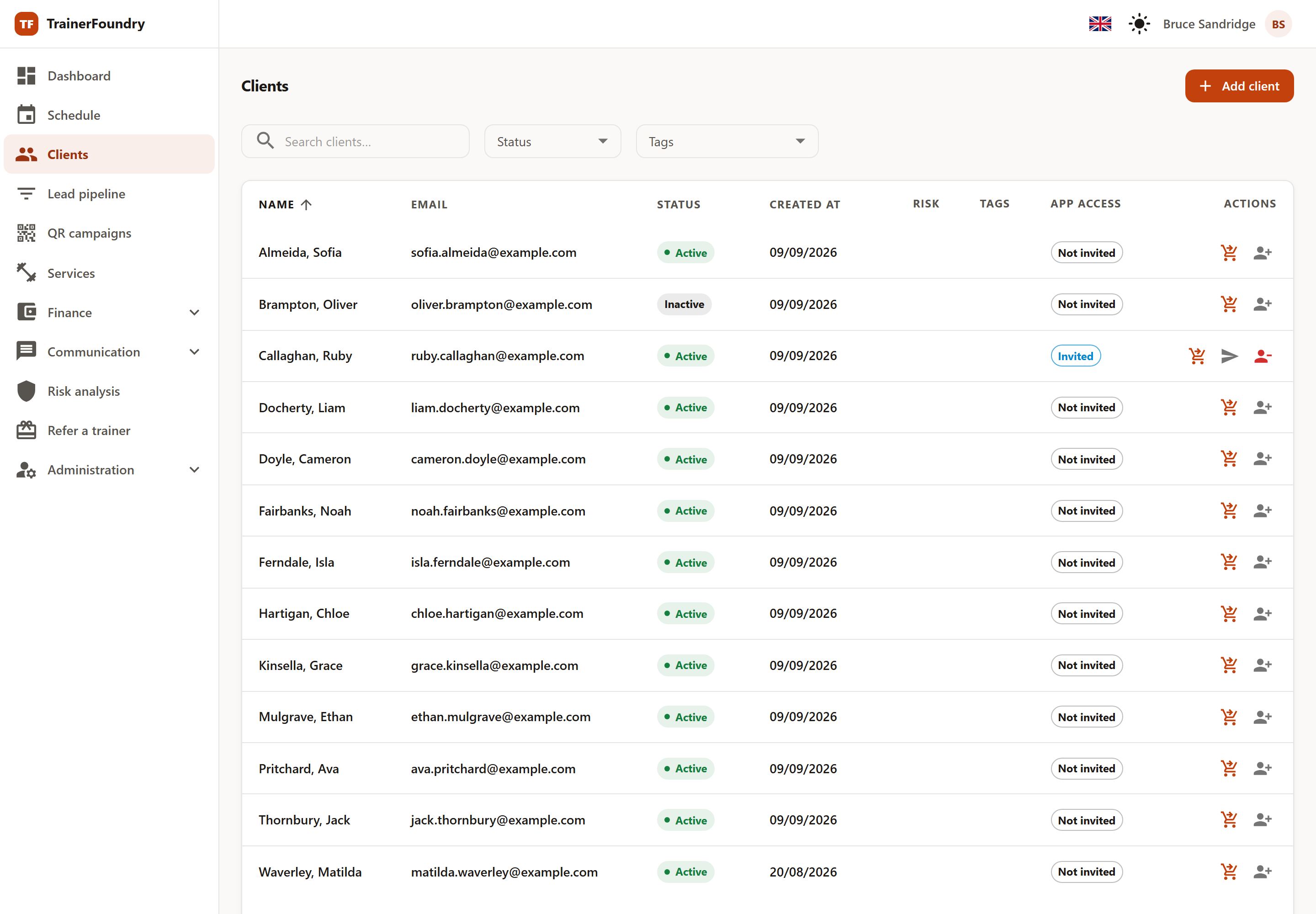
Task: Open QR campaigns in sidebar
Action: (109, 233)
